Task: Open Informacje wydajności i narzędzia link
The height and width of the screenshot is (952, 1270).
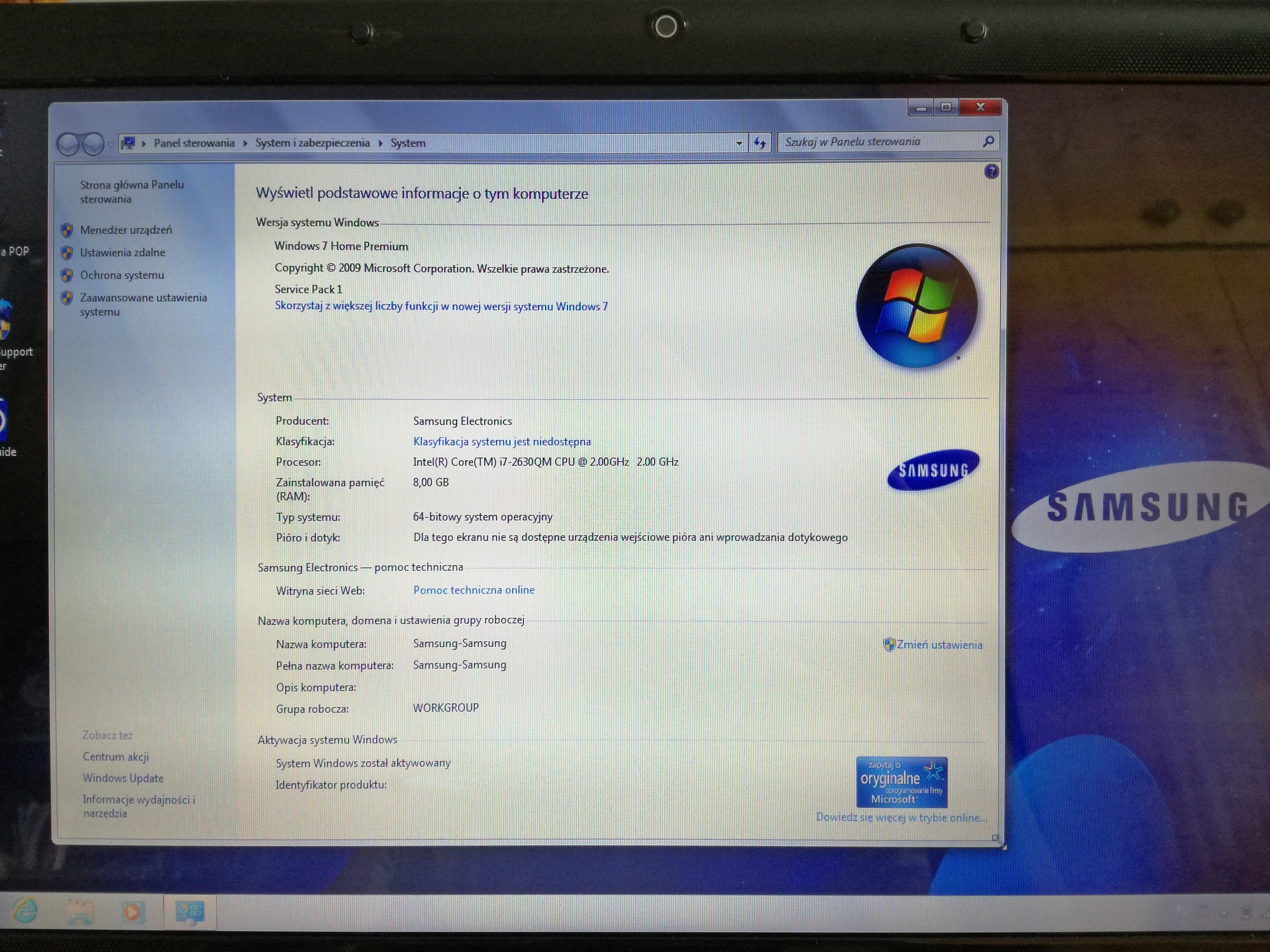Action: tap(139, 806)
